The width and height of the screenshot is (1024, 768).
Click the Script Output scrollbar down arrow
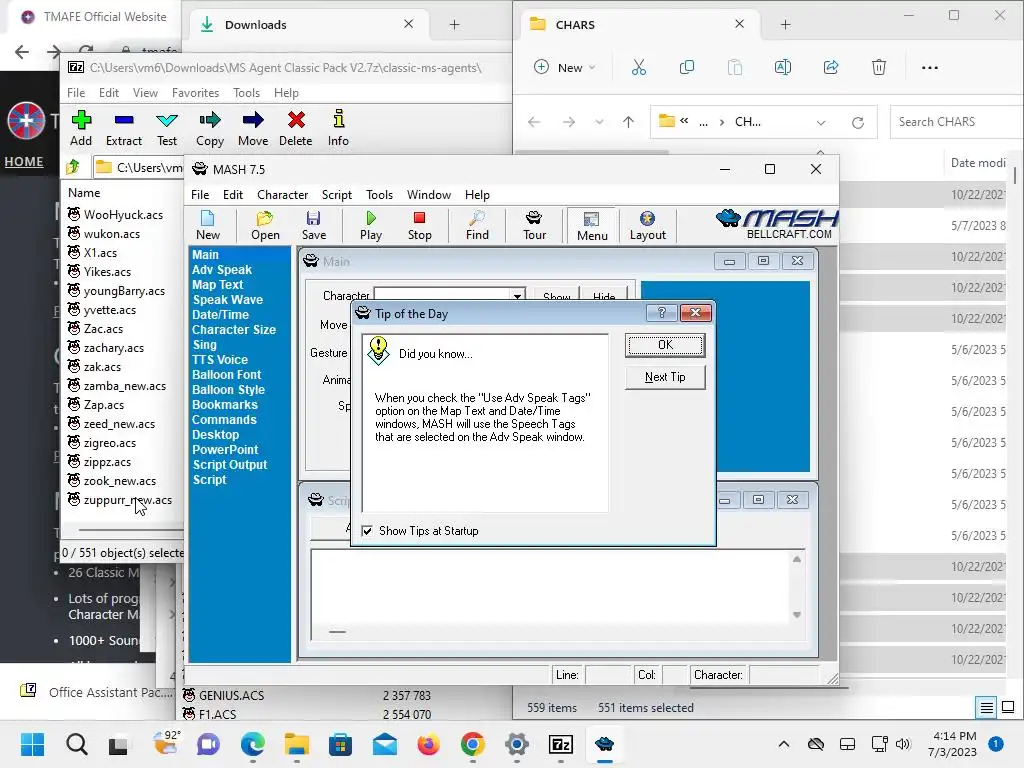click(x=797, y=615)
